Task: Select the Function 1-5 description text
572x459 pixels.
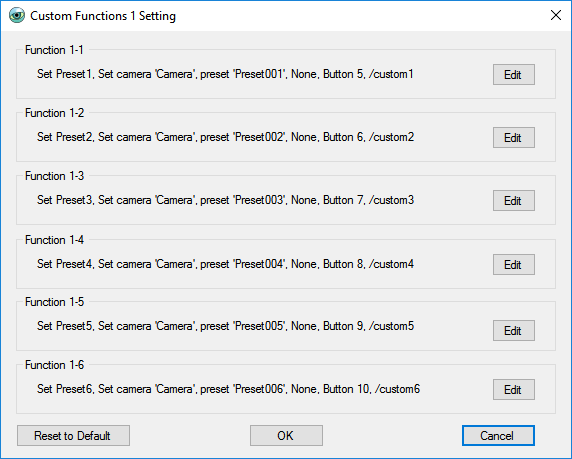Action: point(225,326)
